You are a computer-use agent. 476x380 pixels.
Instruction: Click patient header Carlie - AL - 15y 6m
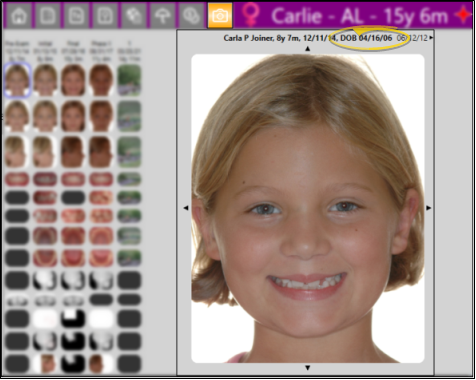pos(359,16)
